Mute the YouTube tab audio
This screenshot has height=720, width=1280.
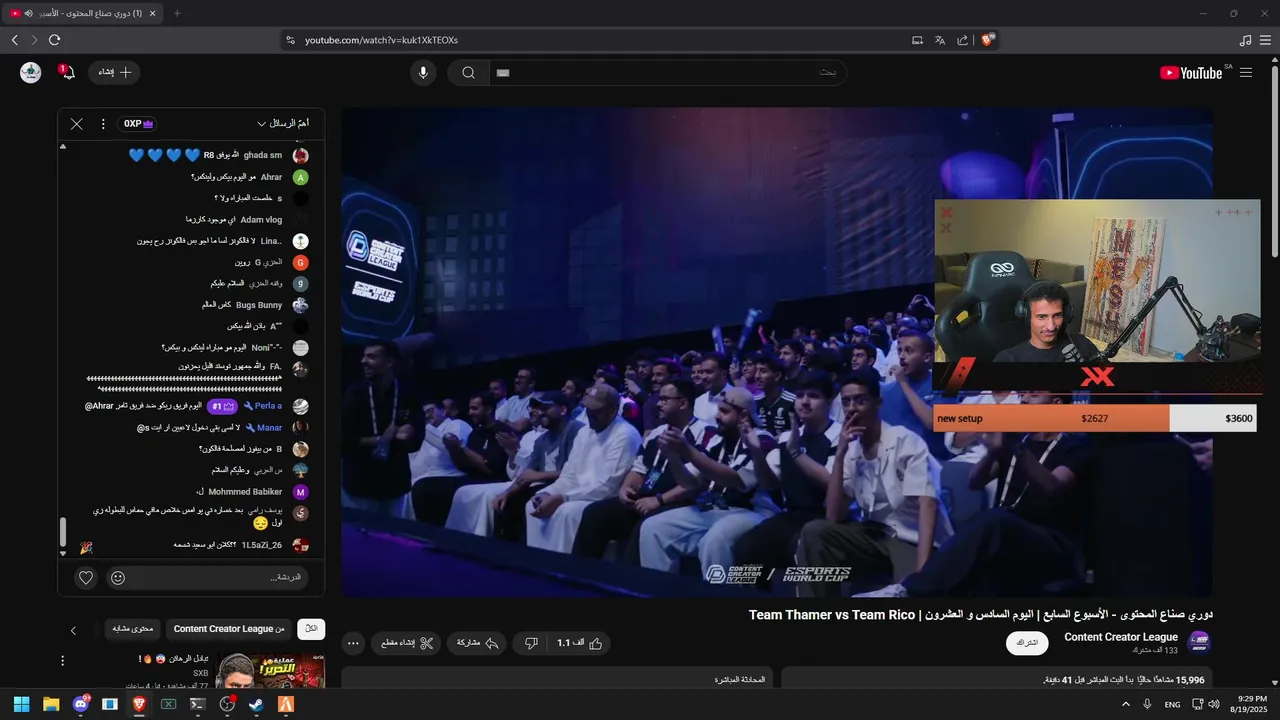(x=28, y=13)
